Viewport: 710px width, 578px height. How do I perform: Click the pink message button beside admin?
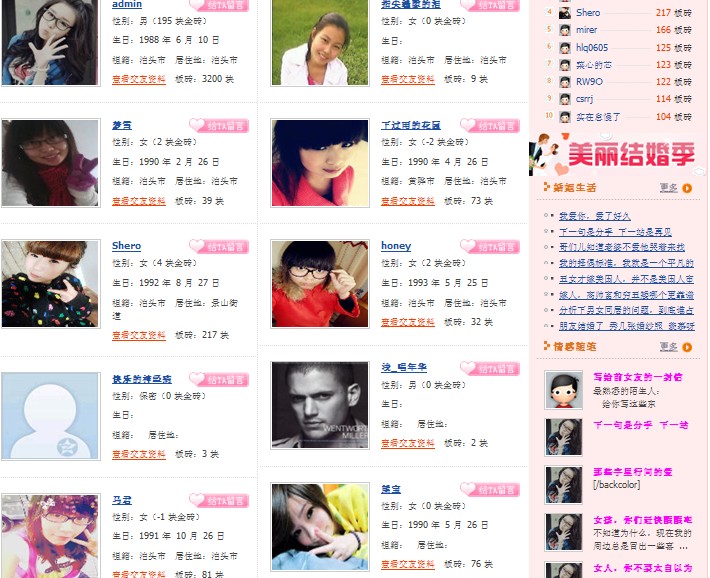coord(219,5)
